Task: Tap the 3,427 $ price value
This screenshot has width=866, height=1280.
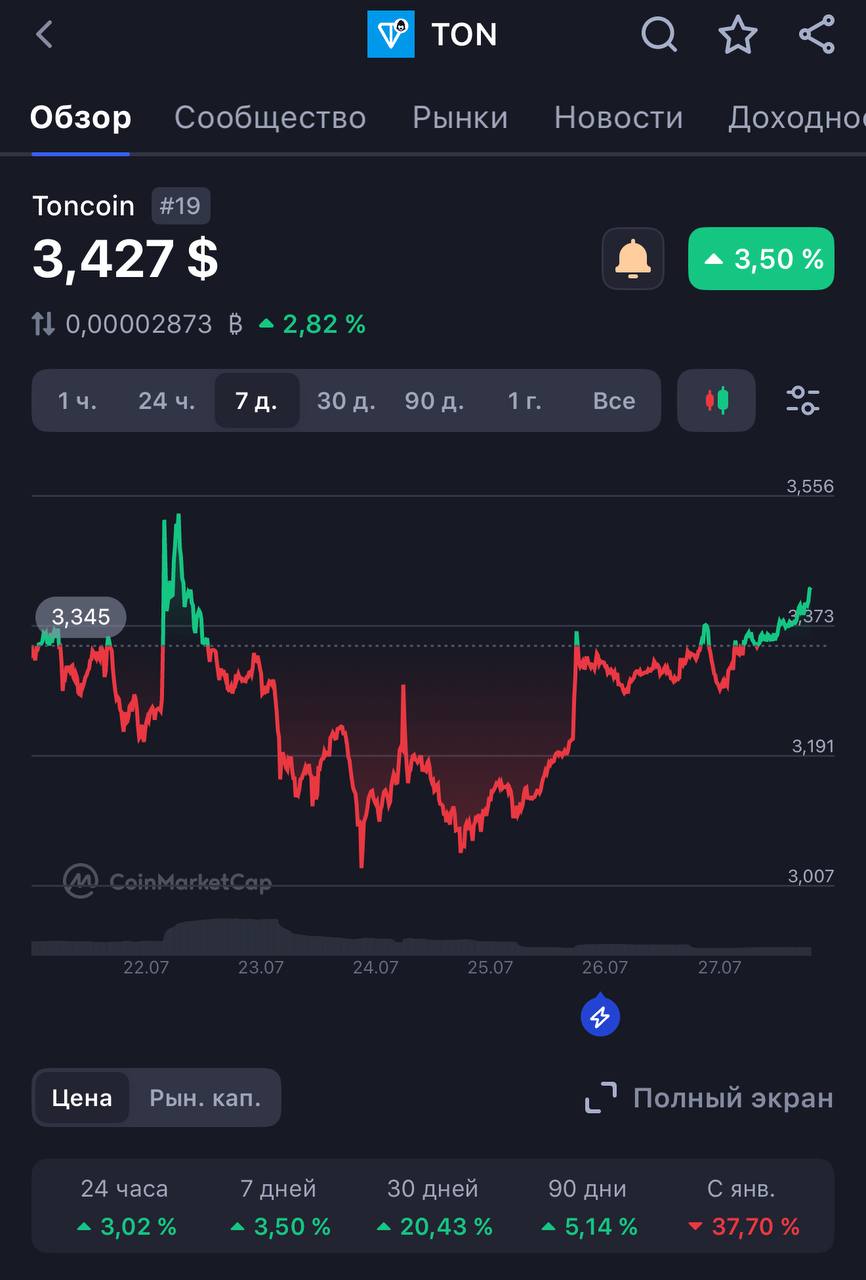Action: [x=125, y=259]
